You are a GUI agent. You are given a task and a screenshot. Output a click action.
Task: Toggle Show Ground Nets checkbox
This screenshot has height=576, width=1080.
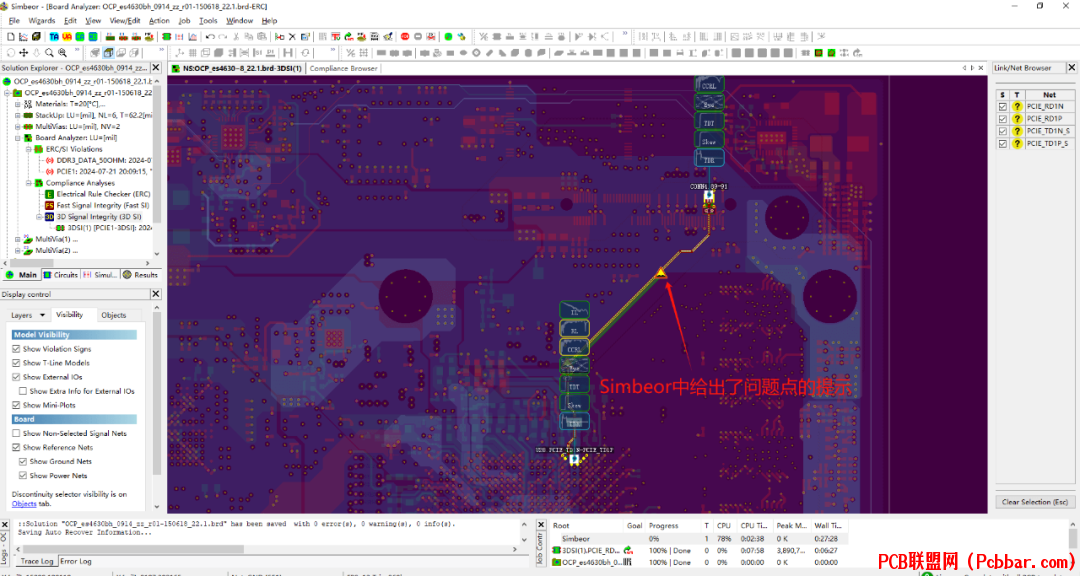pyautogui.click(x=23, y=462)
